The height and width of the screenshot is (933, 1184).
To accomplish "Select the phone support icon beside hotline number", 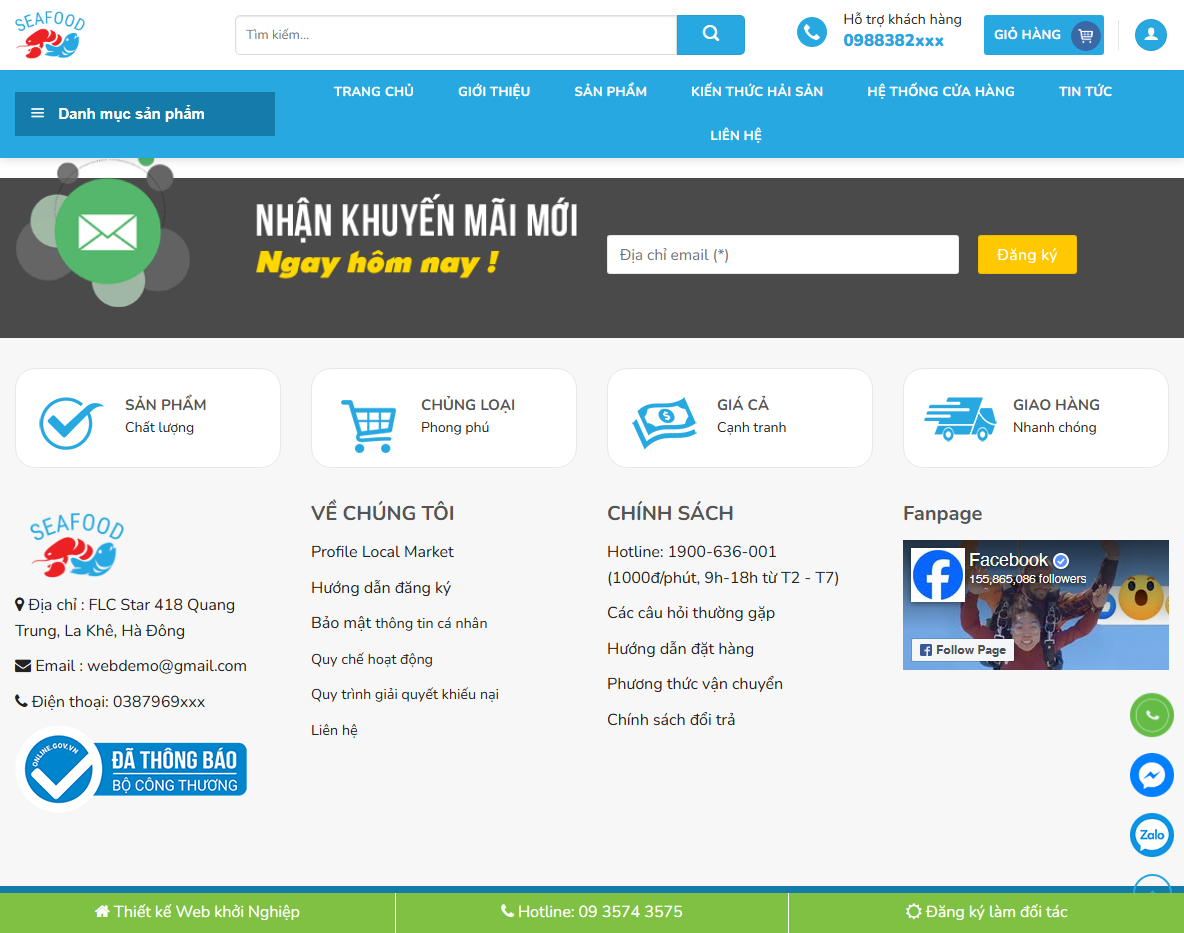I will 811,31.
